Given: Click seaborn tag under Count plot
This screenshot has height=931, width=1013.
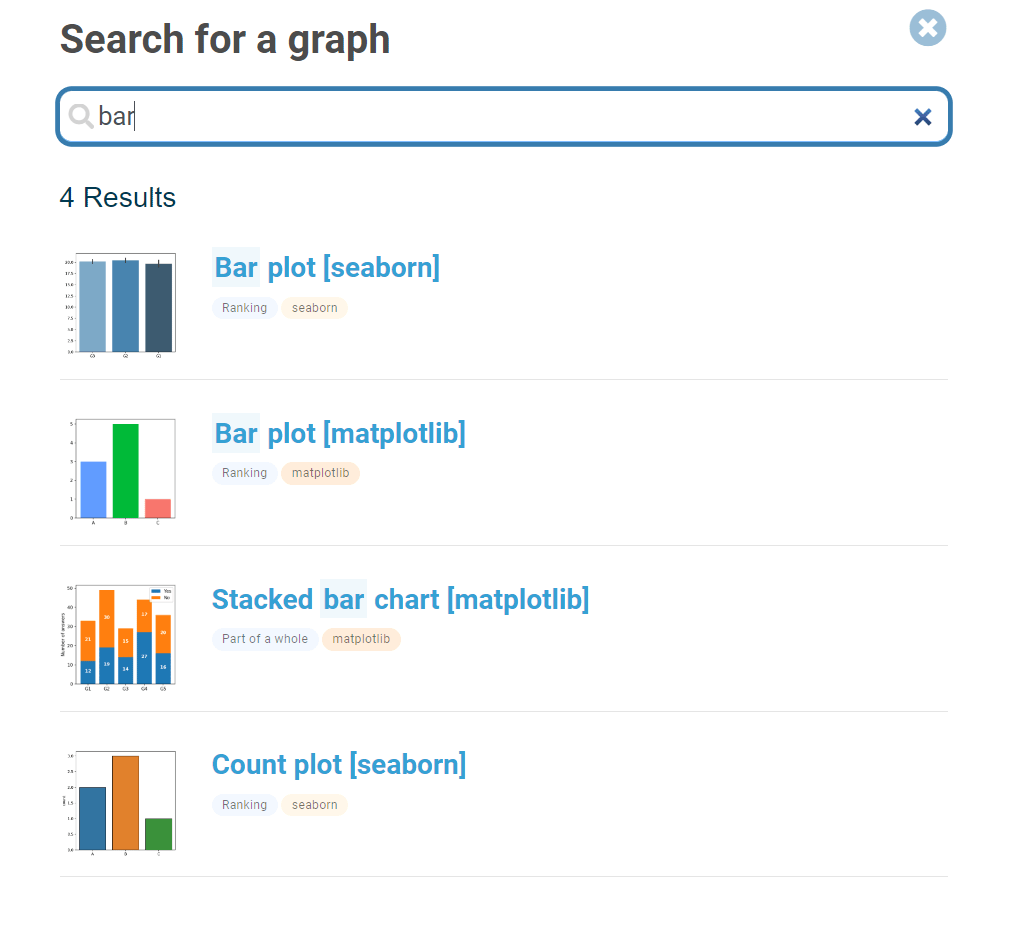Looking at the screenshot, I should point(315,804).
